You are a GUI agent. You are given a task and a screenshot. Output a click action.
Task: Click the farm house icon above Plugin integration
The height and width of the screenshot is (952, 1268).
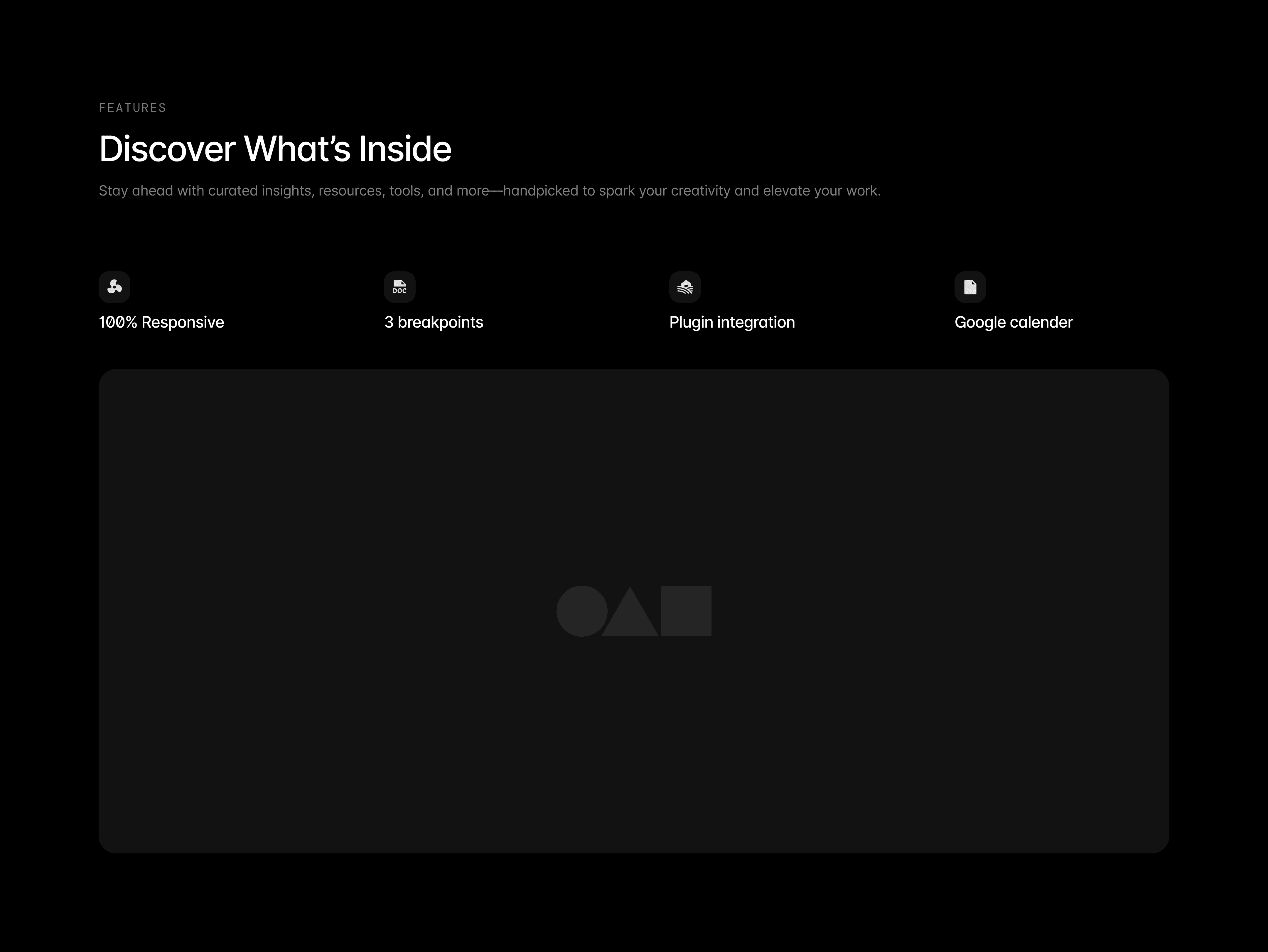(x=685, y=287)
